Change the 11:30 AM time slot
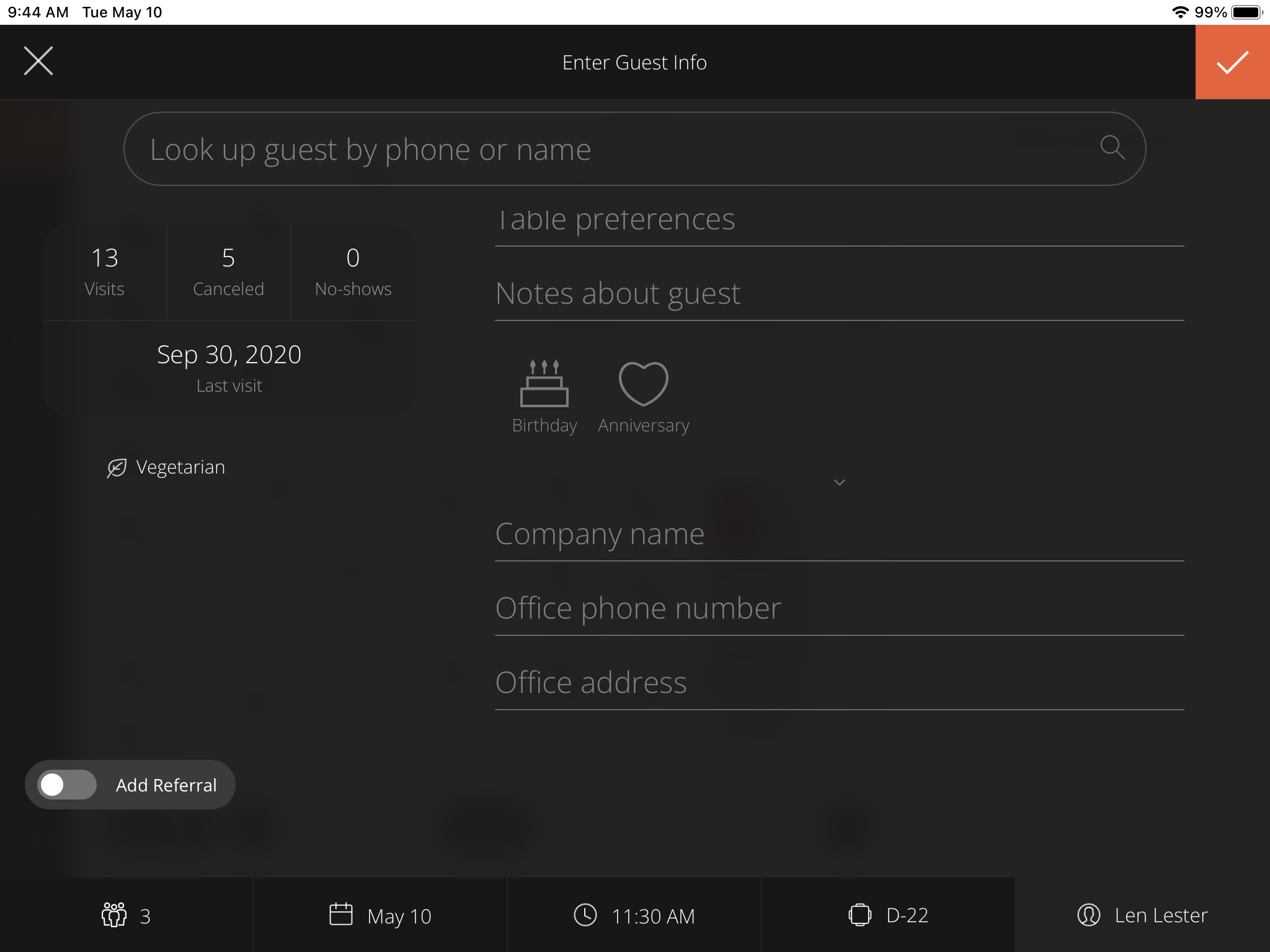1270x952 pixels. coord(634,915)
